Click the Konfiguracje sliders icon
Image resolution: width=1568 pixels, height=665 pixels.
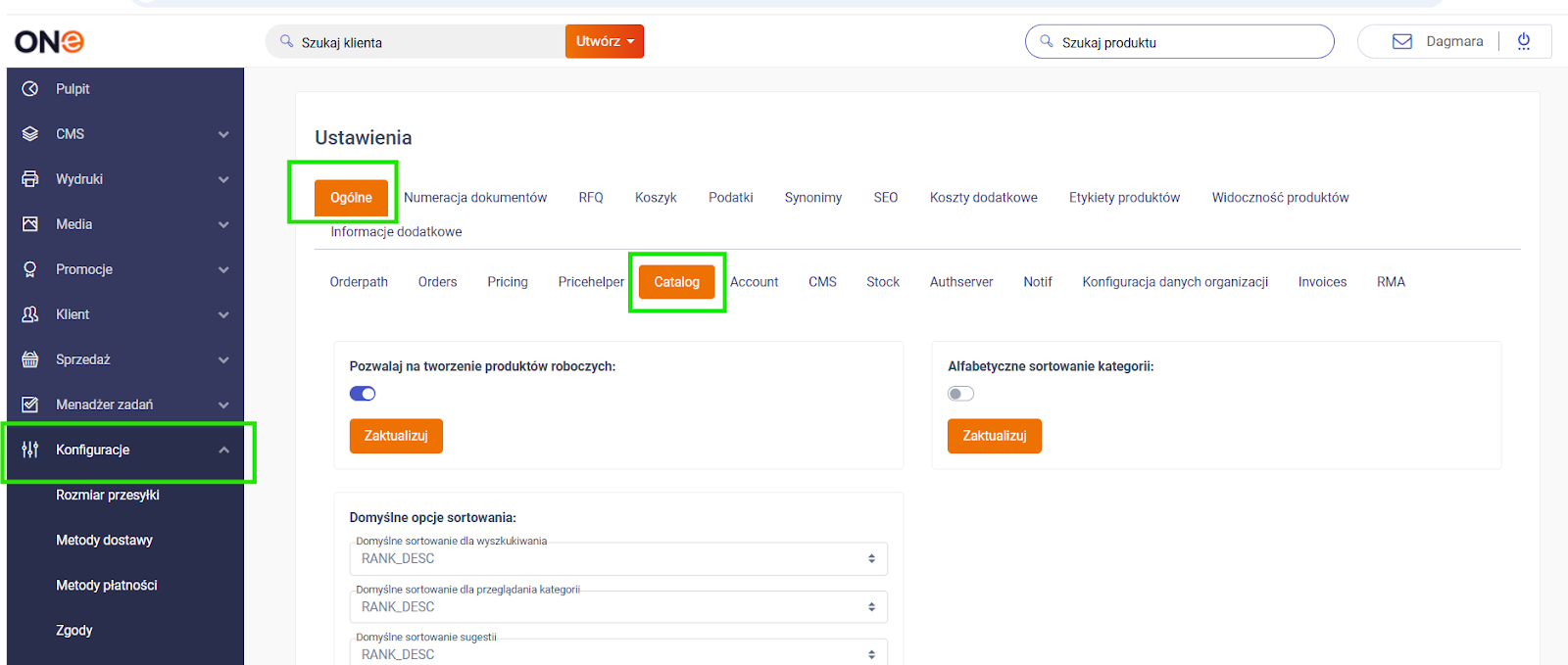30,450
